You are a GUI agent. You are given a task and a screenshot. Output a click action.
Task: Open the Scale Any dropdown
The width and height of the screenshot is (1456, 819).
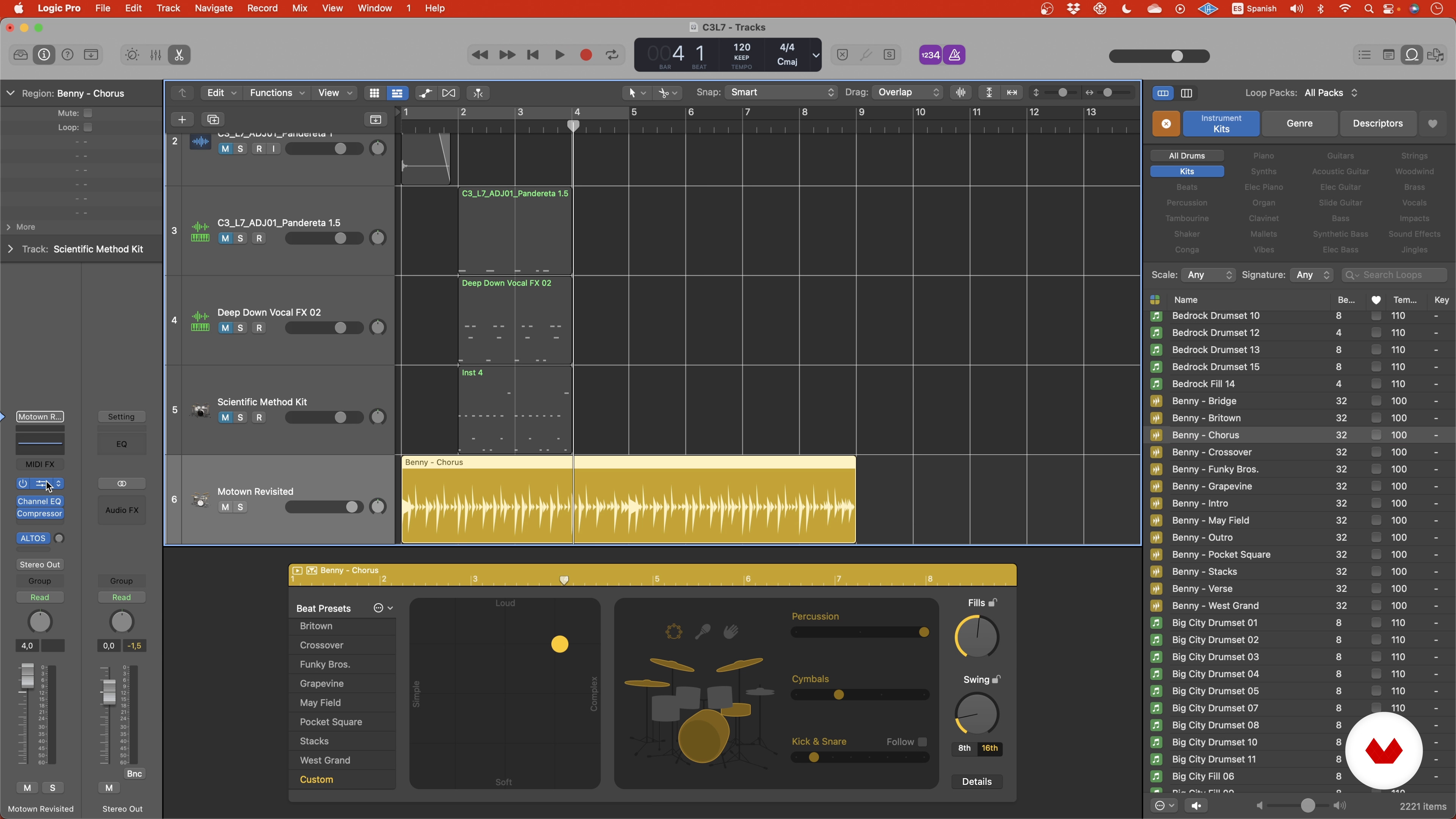[1208, 275]
